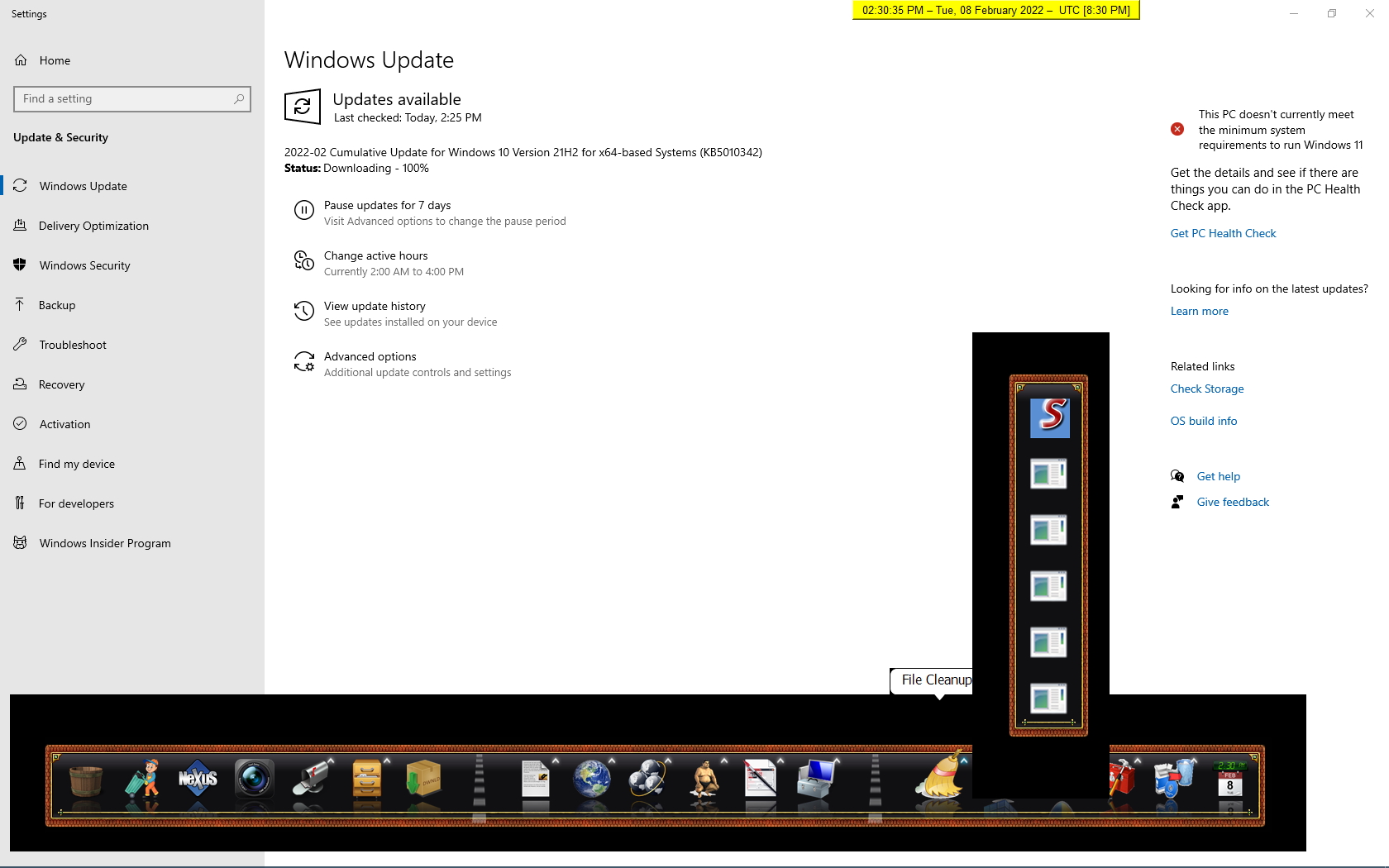Click the File Cleanup broom icon

point(939,776)
